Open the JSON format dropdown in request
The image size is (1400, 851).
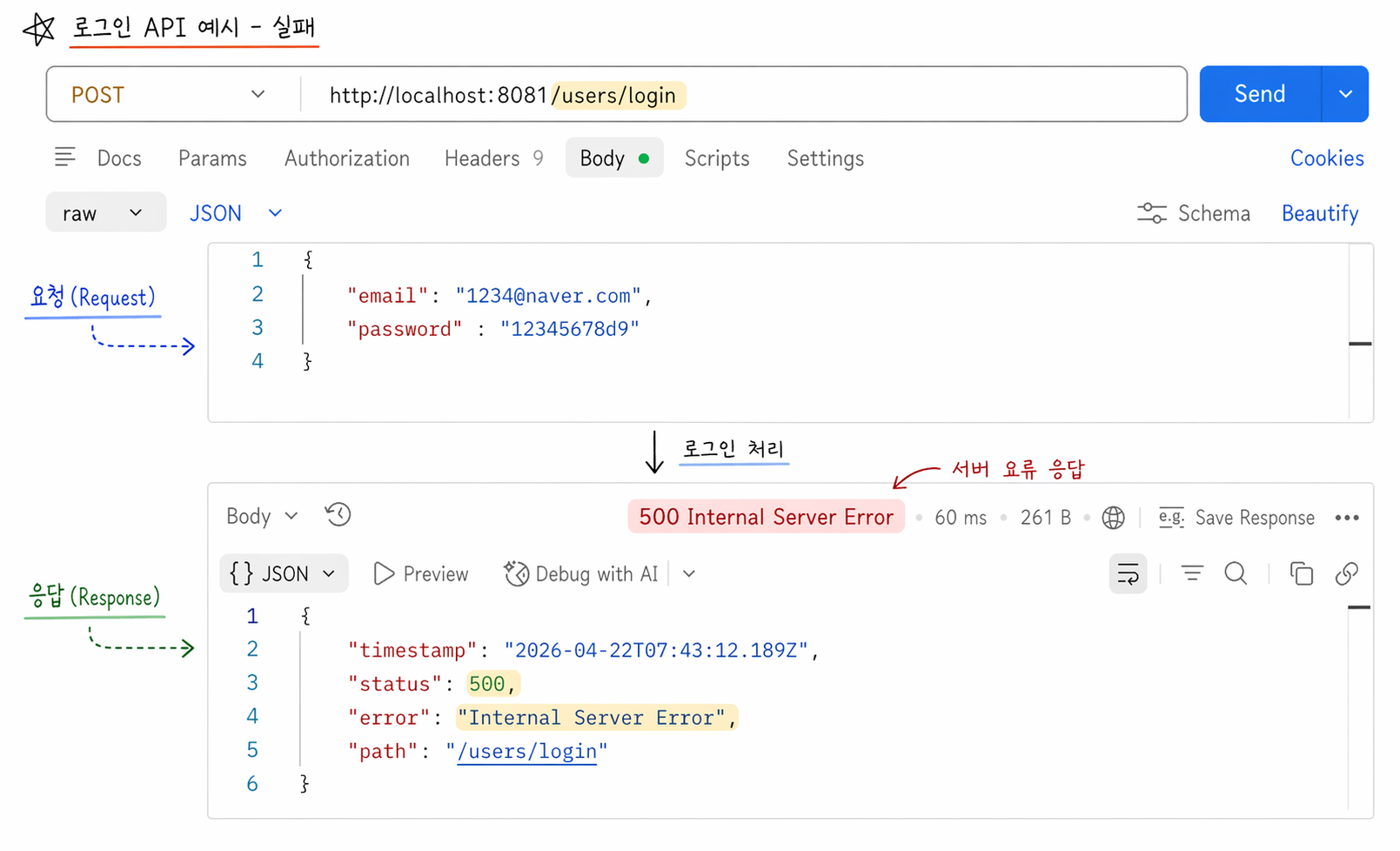[236, 213]
